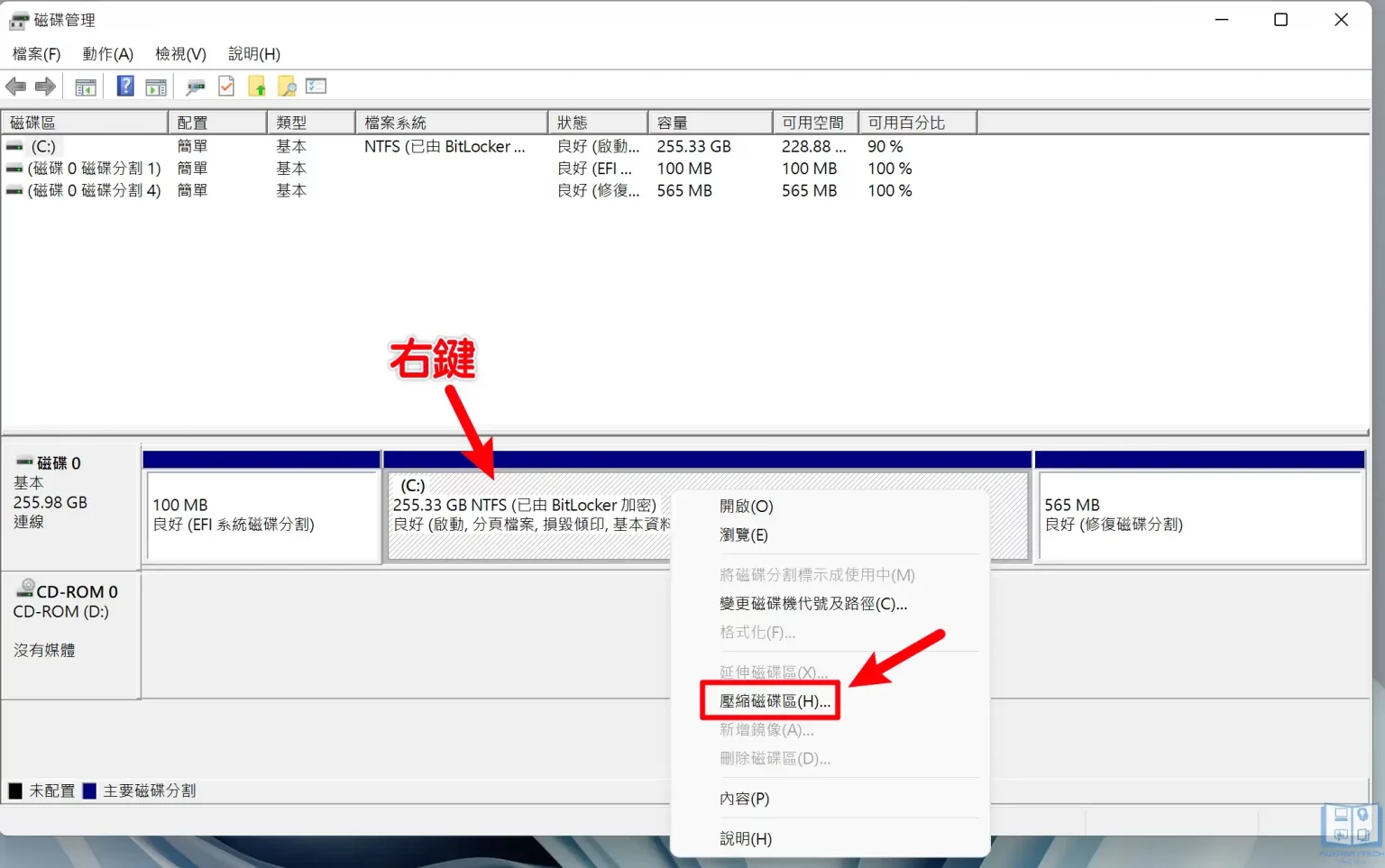Click the Forward navigation arrow
This screenshot has width=1385, height=868.
click(44, 86)
